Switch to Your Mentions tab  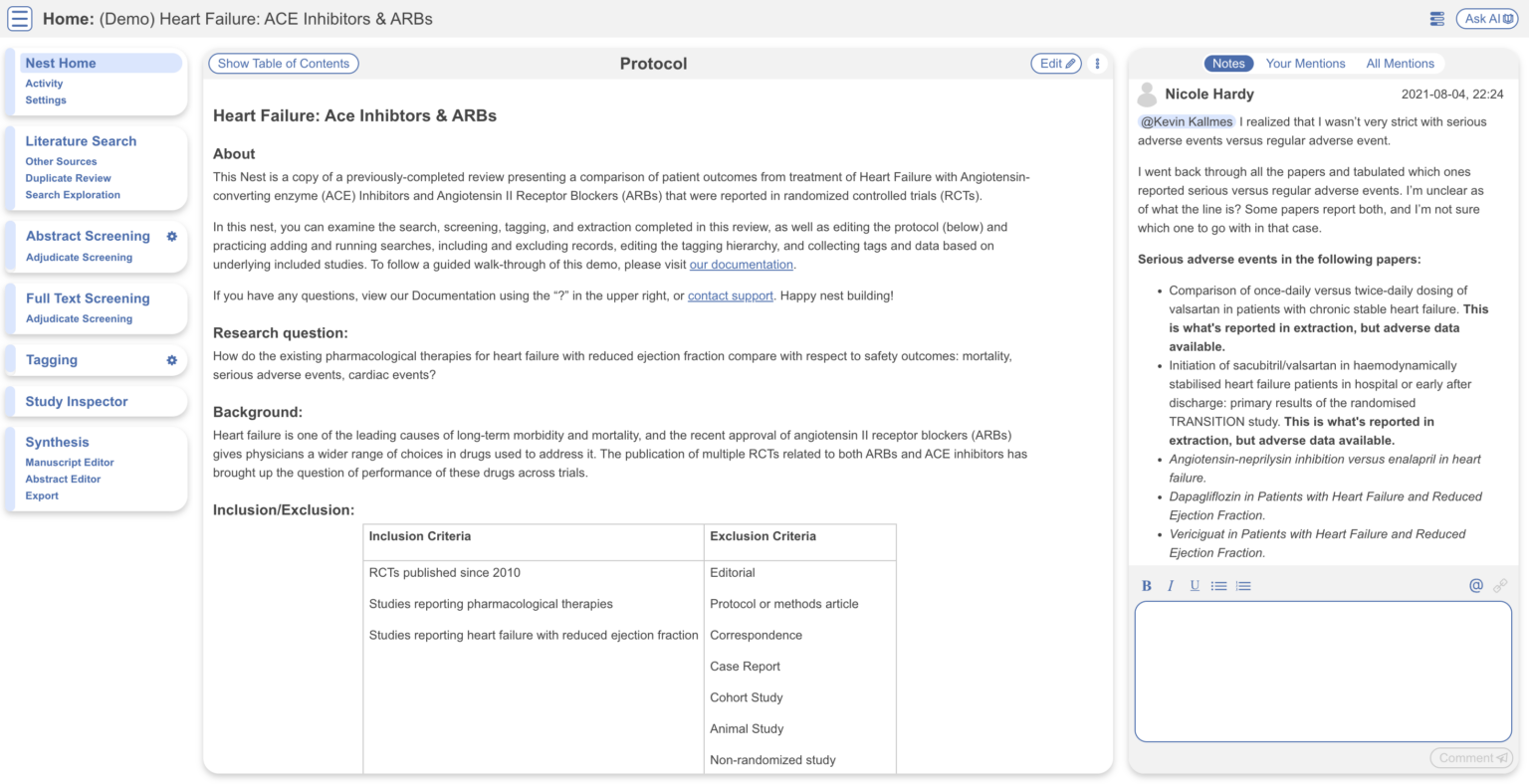tap(1305, 64)
